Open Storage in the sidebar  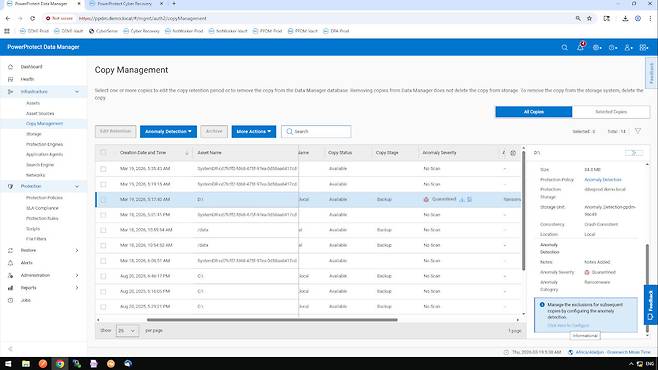pyautogui.click(x=34, y=134)
